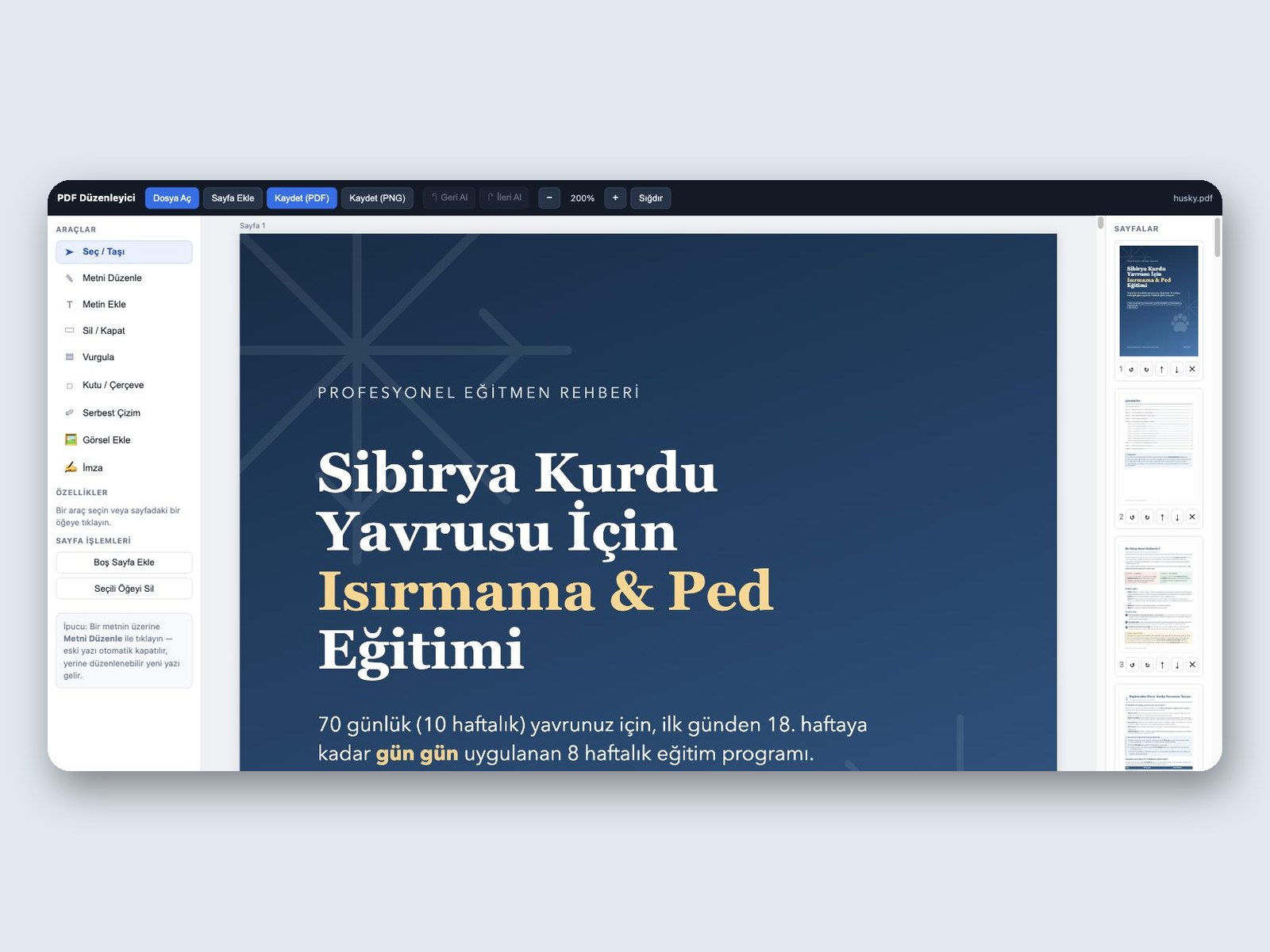The height and width of the screenshot is (952, 1270).
Task: Redo with the İleri Al button
Action: 505,198
